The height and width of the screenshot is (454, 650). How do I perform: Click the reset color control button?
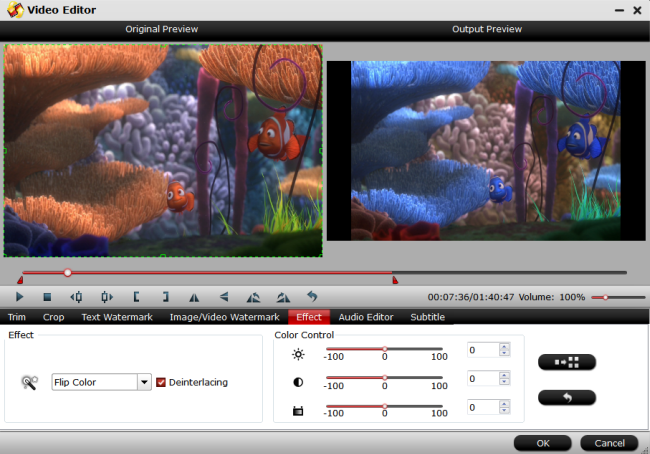coord(567,398)
